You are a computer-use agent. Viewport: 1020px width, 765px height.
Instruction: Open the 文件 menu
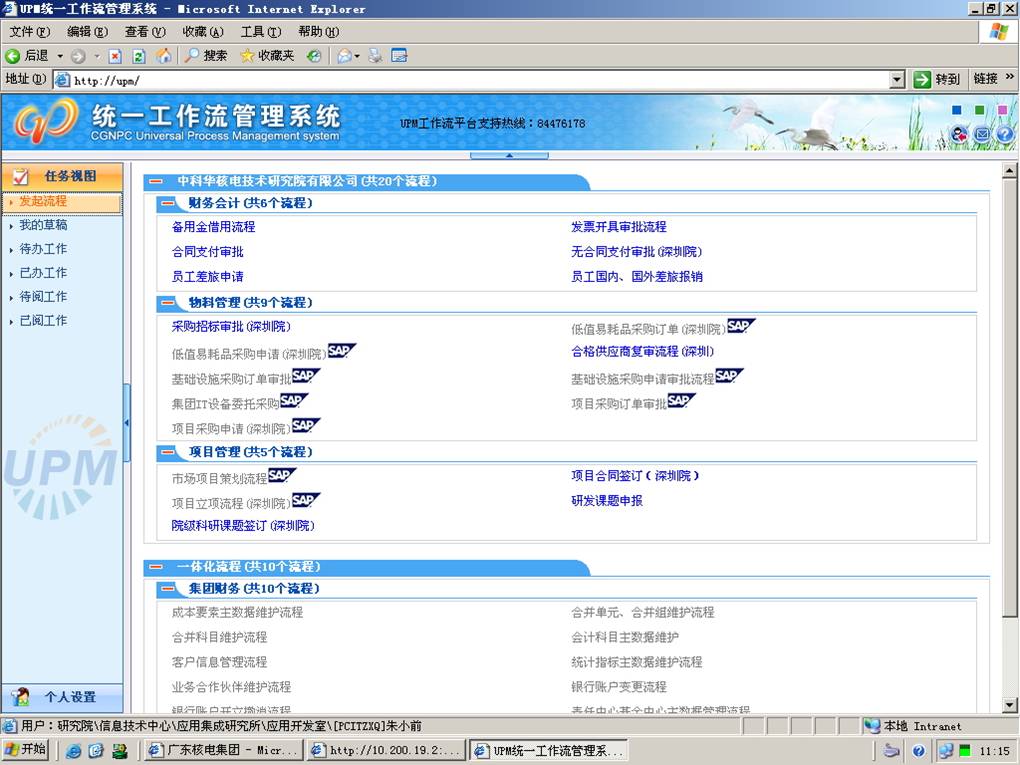coord(25,31)
